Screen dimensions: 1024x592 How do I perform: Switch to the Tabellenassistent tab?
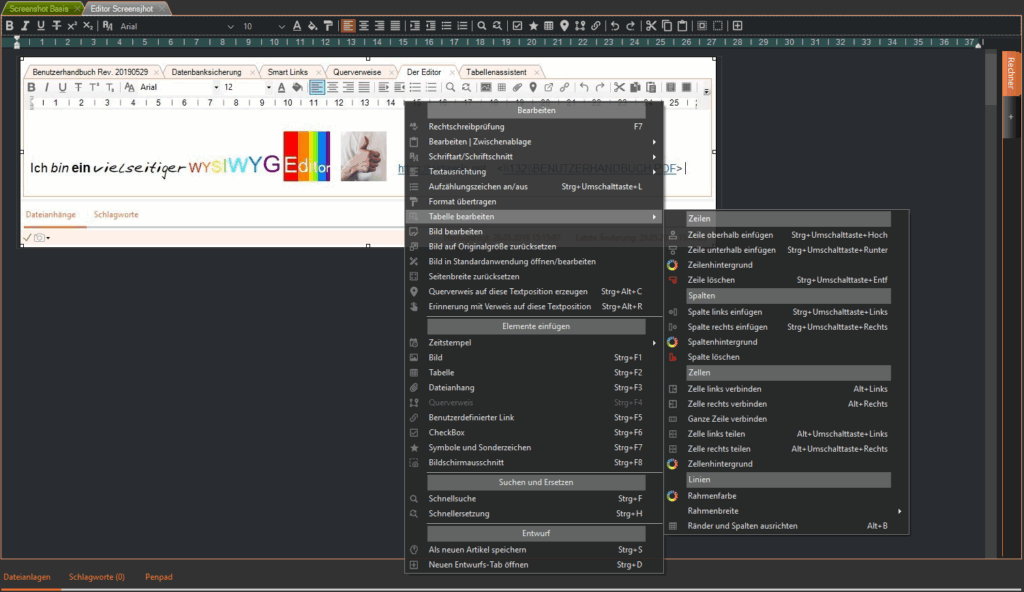[x=499, y=72]
